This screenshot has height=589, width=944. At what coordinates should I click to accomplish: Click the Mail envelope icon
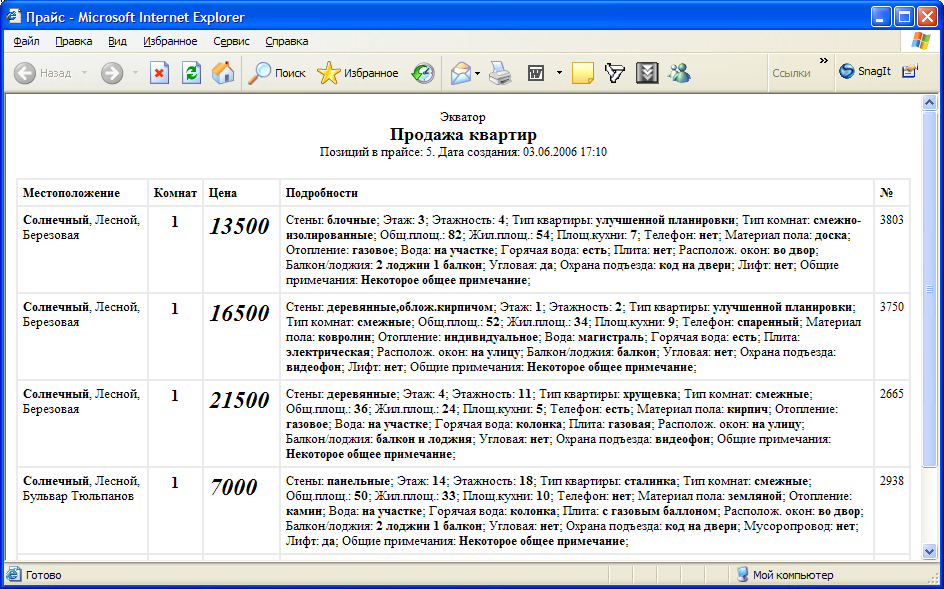[x=461, y=73]
